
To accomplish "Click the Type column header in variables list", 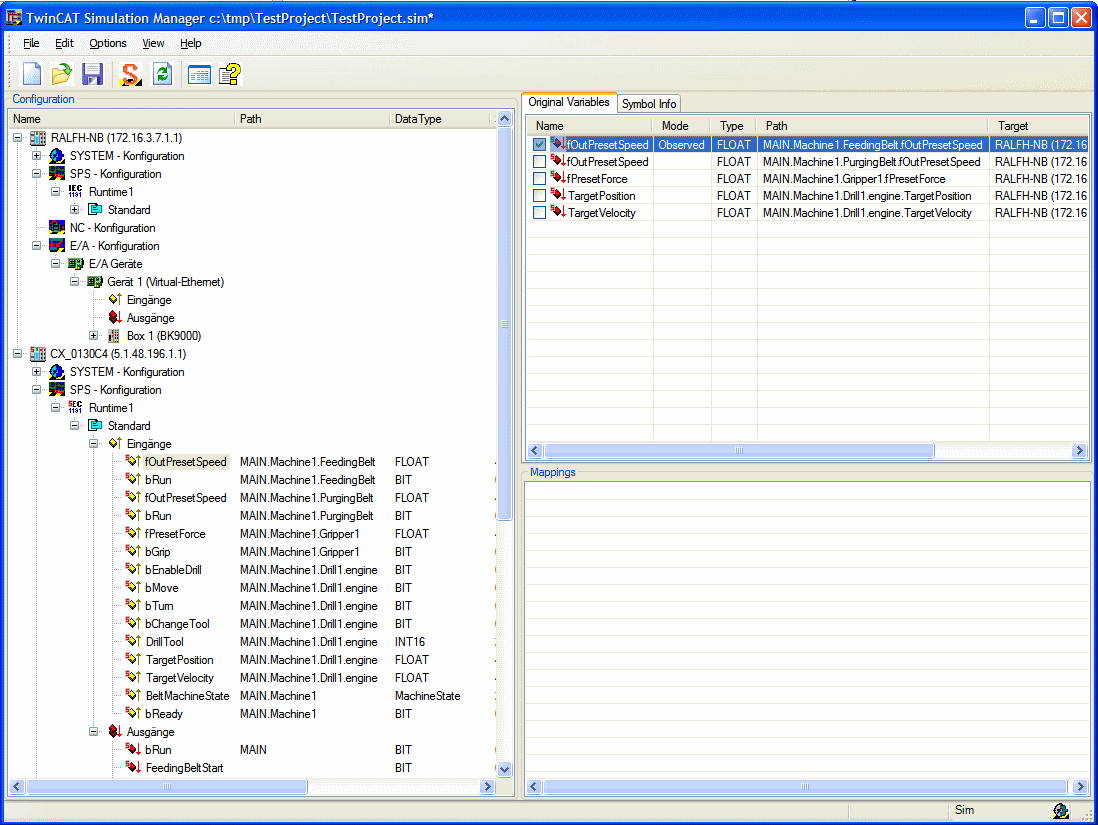I will coord(733,126).
